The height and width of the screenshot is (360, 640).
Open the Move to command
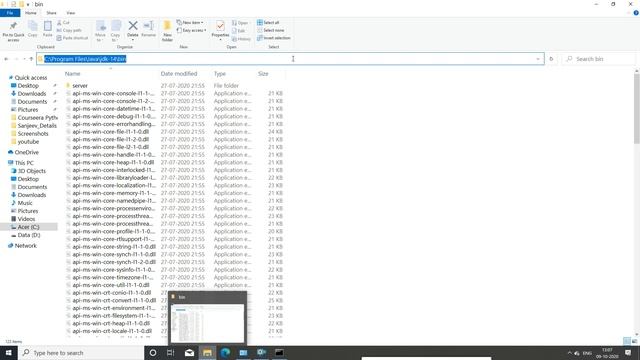[x=100, y=31]
